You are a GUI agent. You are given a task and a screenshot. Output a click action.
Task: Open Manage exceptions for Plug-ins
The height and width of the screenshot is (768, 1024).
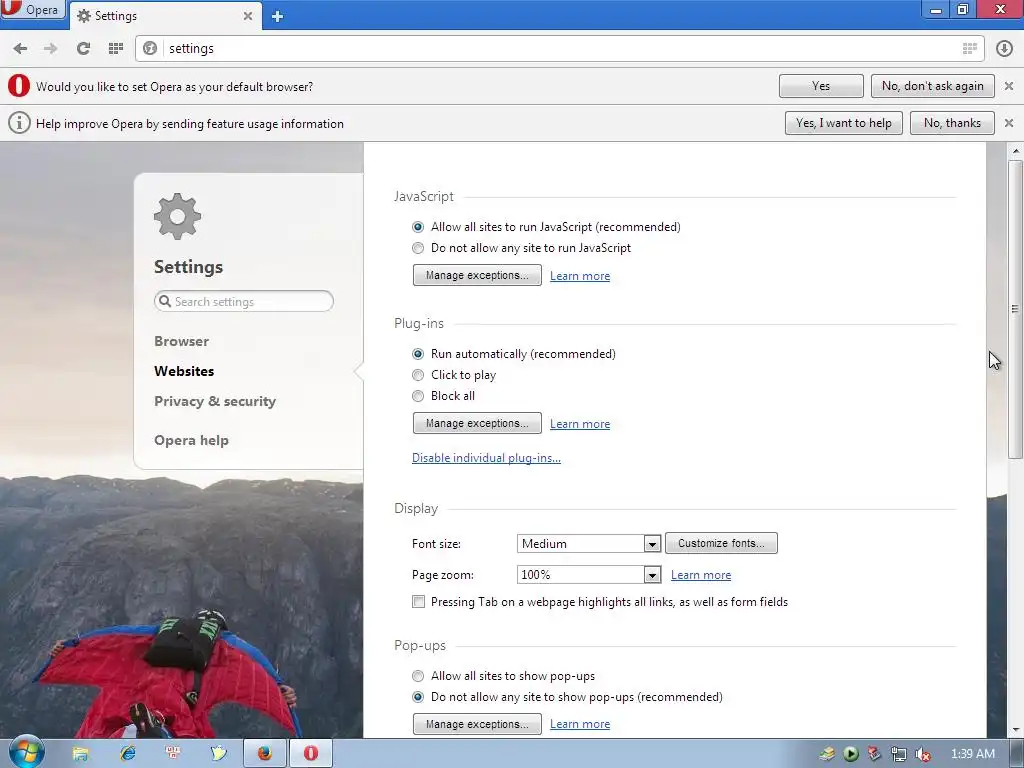(x=477, y=423)
